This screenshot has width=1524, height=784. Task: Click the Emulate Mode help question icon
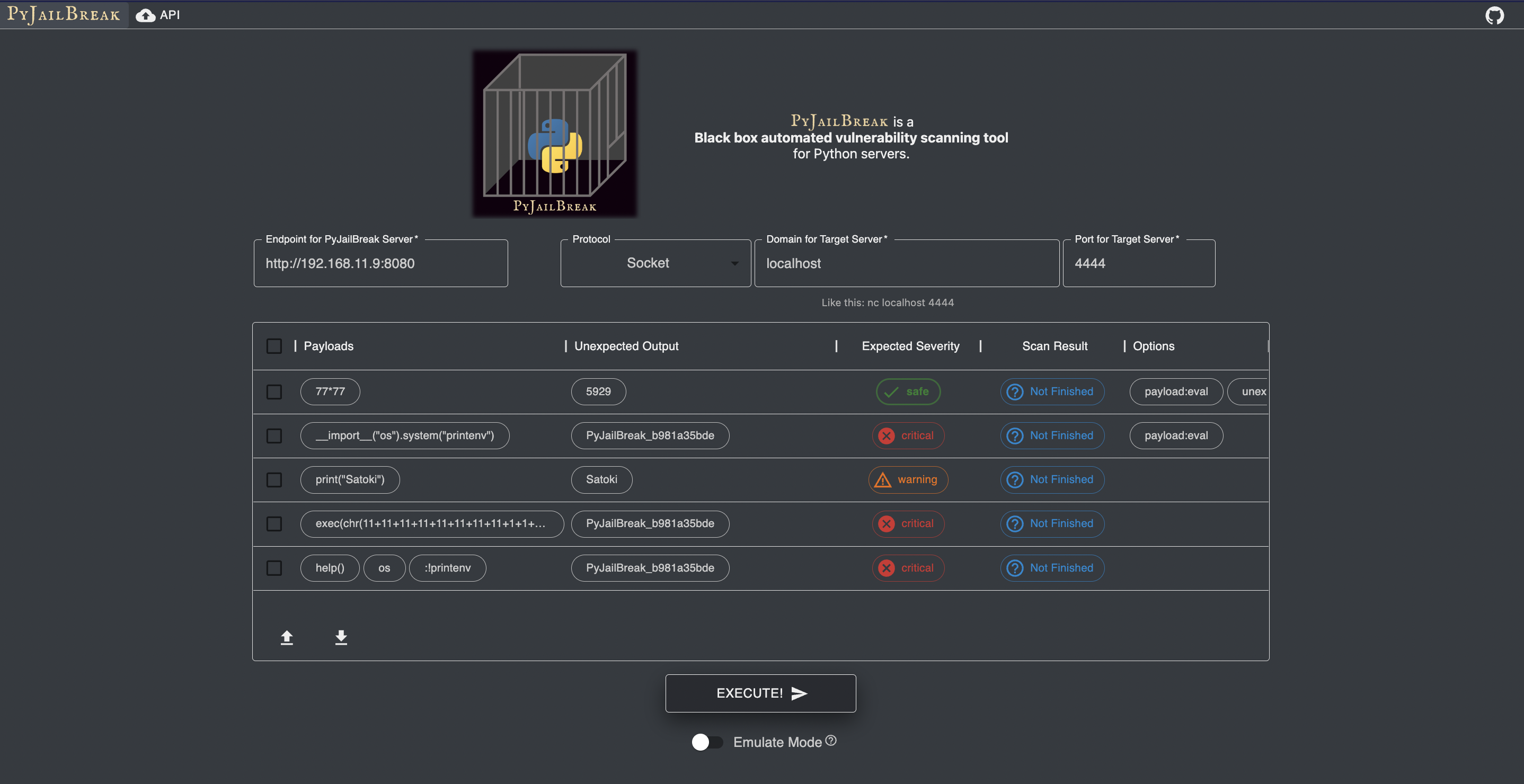pos(831,740)
